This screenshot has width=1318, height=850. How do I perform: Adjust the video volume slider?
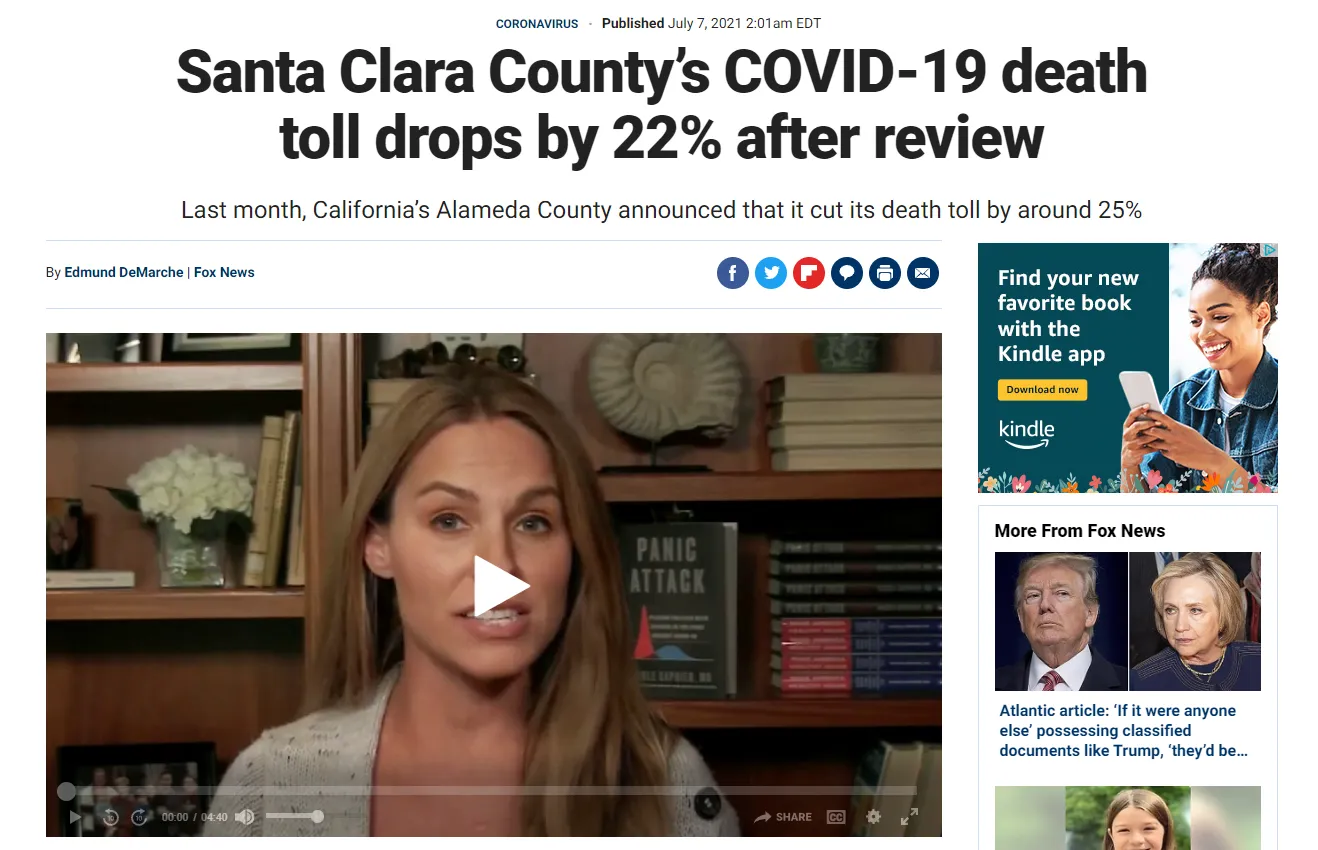pos(294,817)
